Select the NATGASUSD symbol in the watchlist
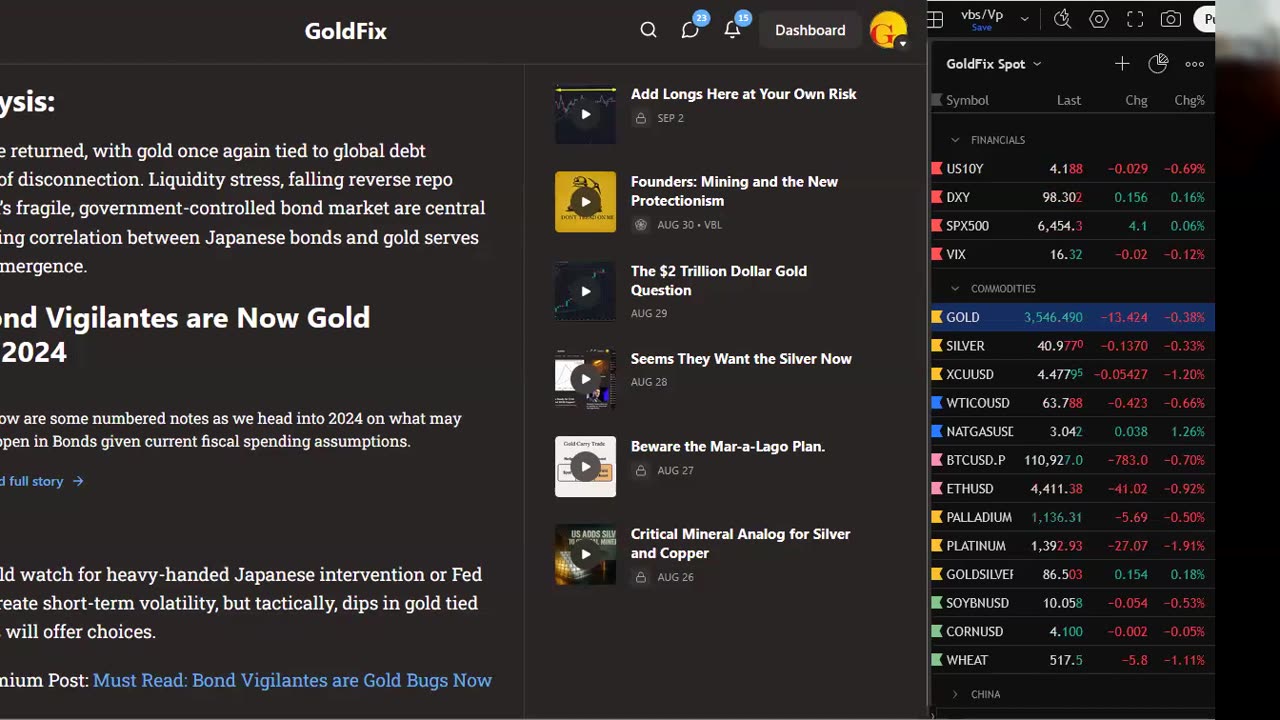The image size is (1280, 720). coord(980,432)
